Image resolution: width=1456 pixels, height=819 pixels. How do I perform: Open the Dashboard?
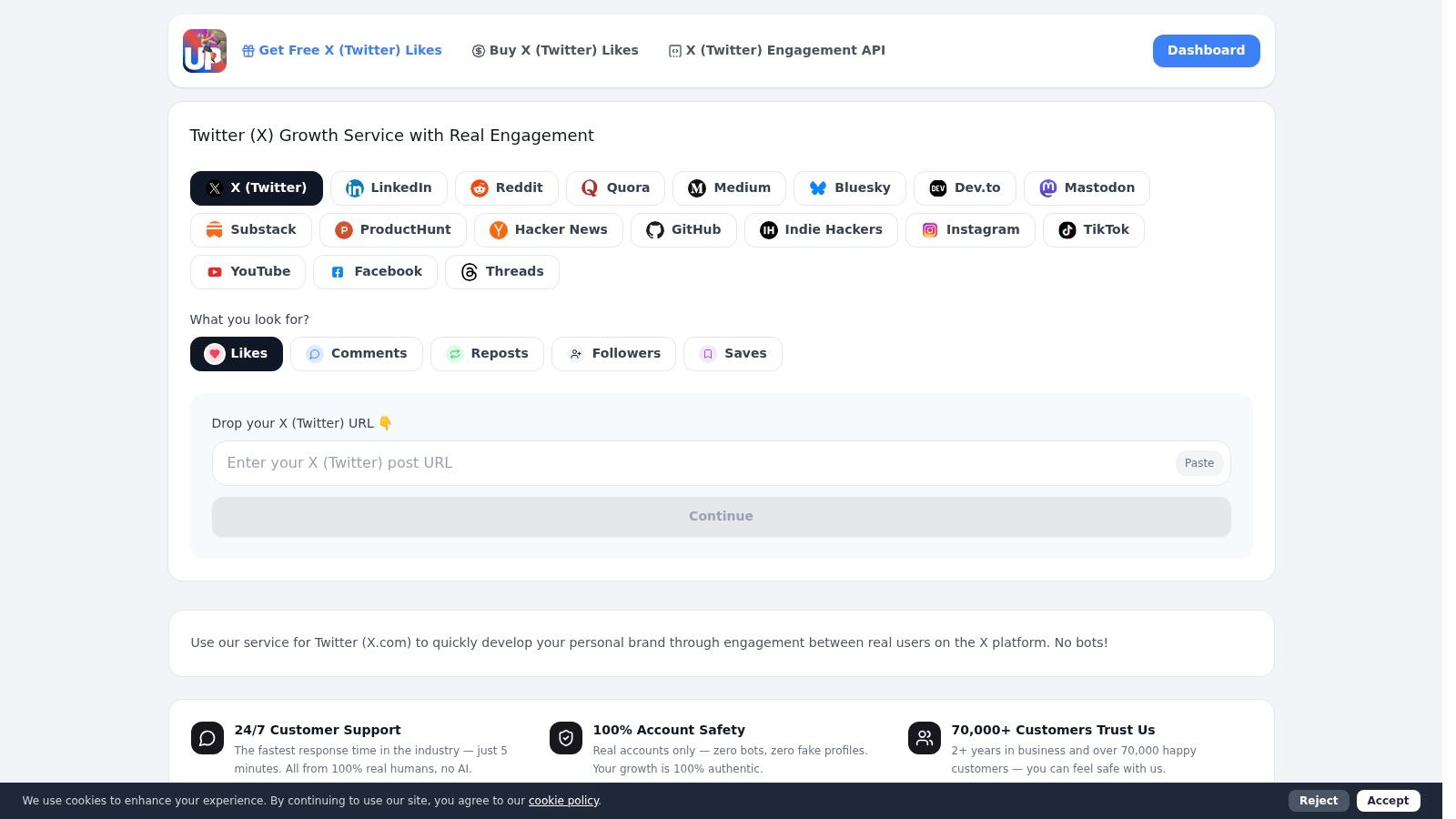point(1207,51)
